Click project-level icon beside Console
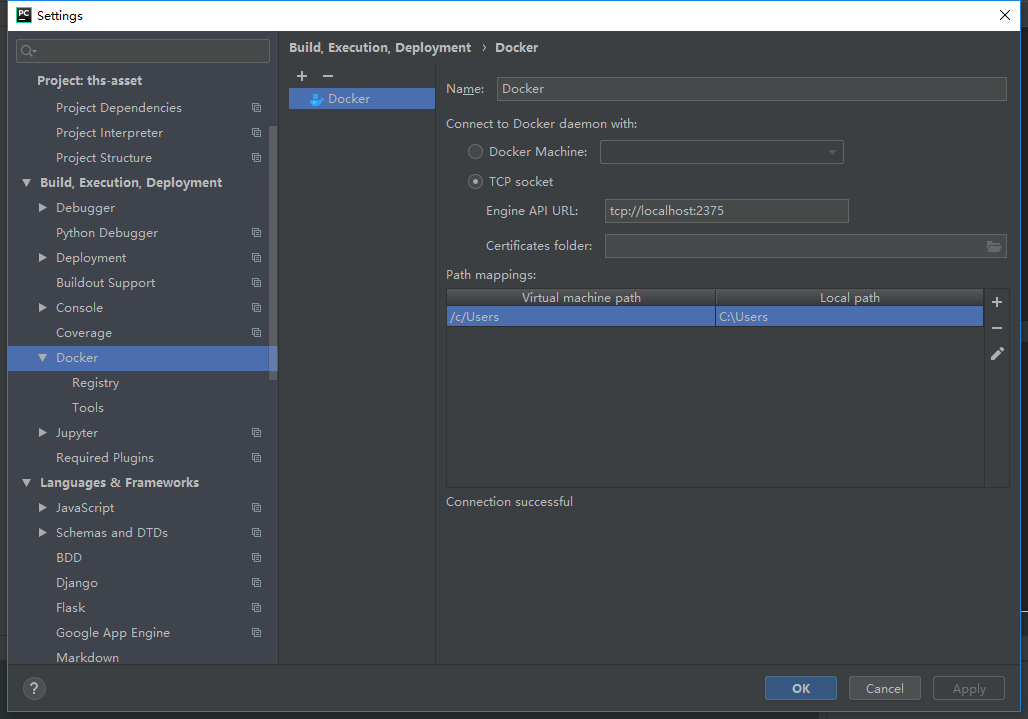This screenshot has height=719, width=1028. point(256,307)
